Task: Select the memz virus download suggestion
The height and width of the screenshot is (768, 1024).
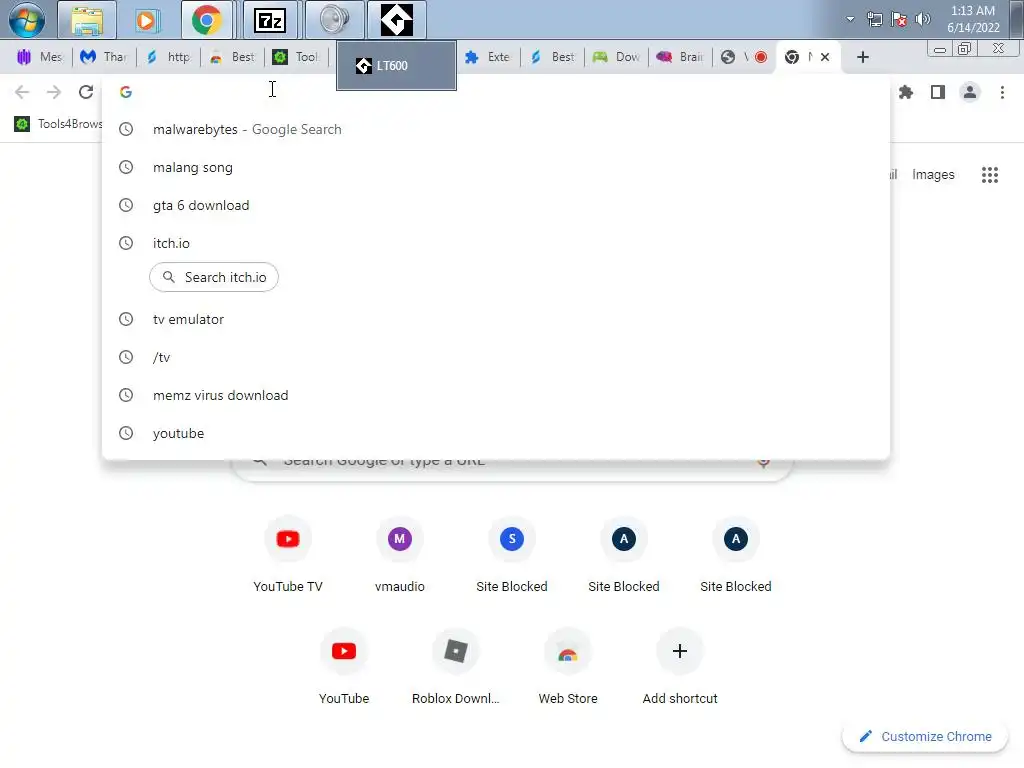Action: [x=496, y=395]
